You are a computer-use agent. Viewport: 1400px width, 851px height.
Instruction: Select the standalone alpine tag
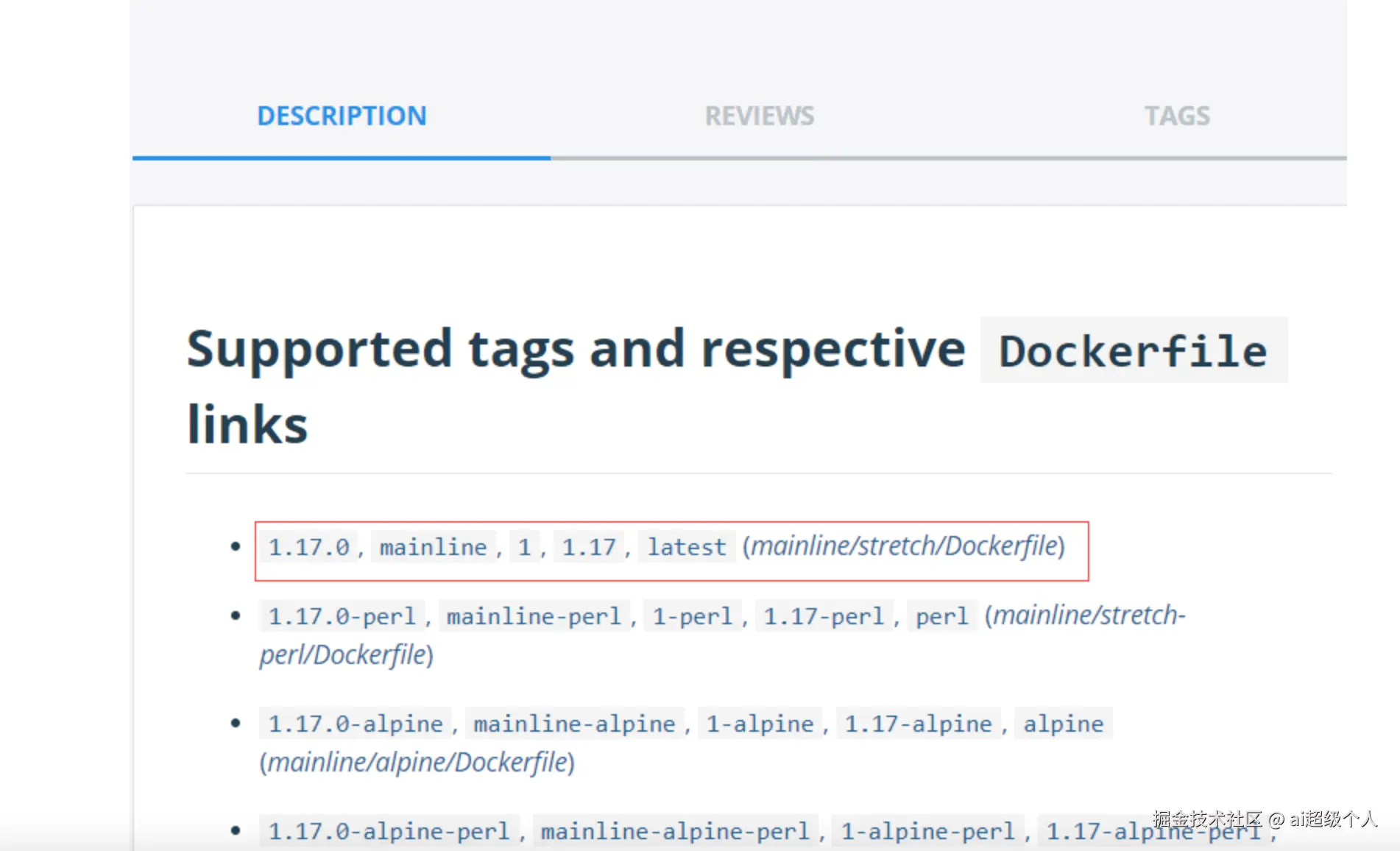coord(1063,724)
